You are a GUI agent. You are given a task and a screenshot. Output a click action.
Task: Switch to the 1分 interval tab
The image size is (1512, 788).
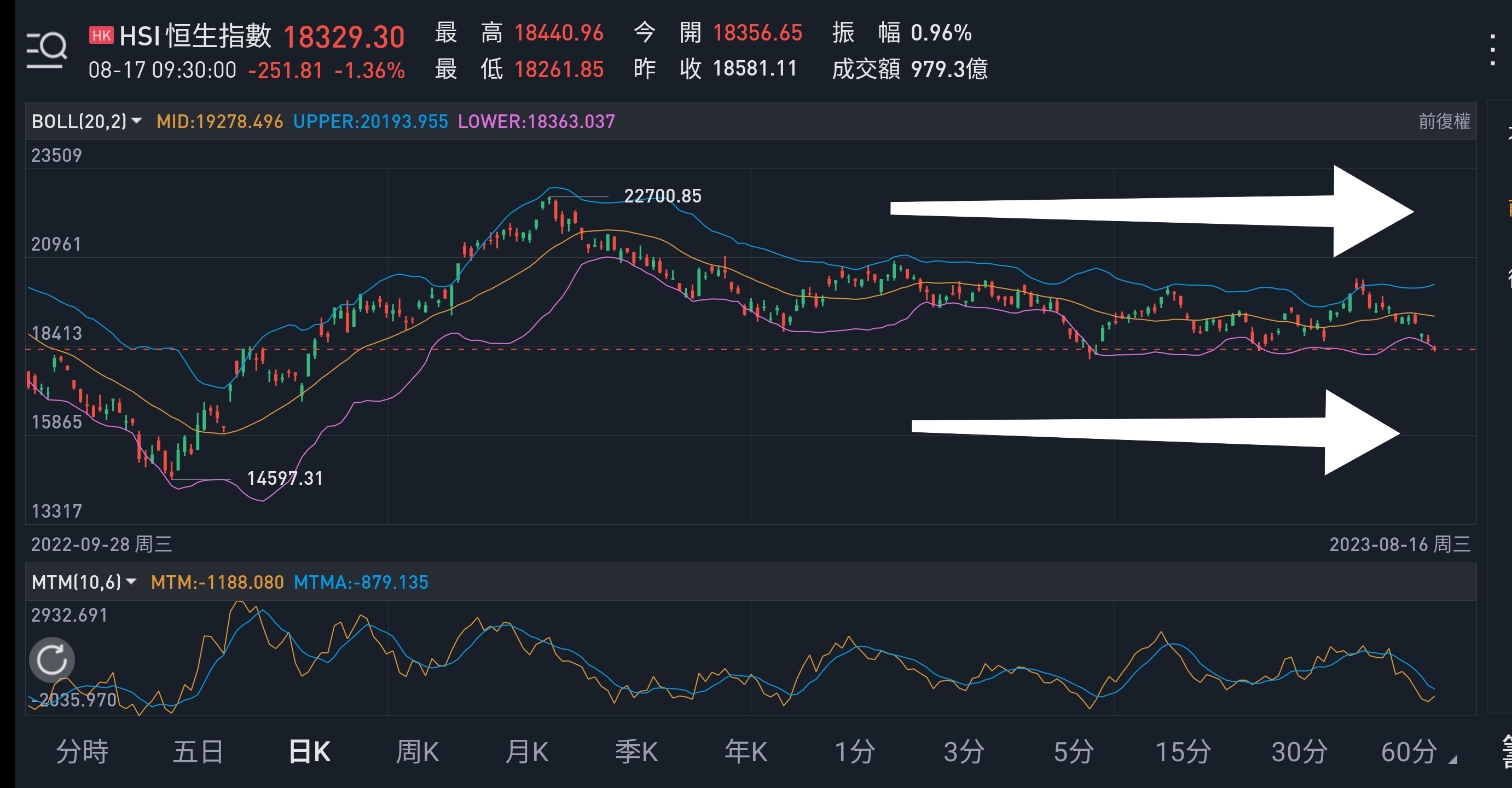coord(855,752)
